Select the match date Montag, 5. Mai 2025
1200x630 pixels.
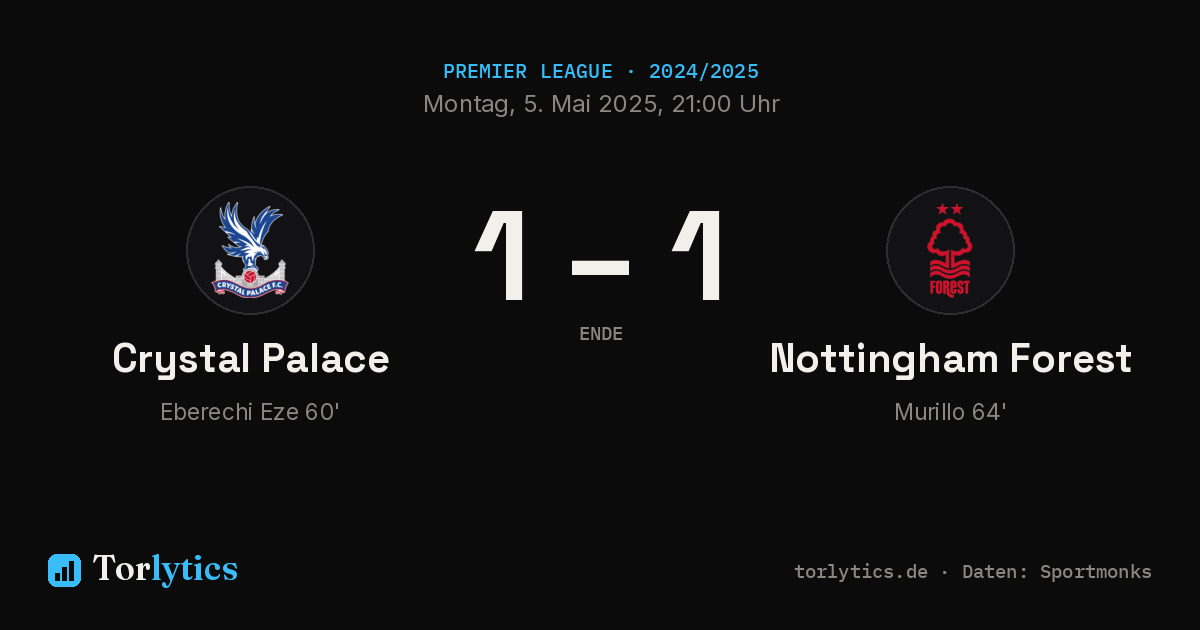pyautogui.click(x=540, y=104)
